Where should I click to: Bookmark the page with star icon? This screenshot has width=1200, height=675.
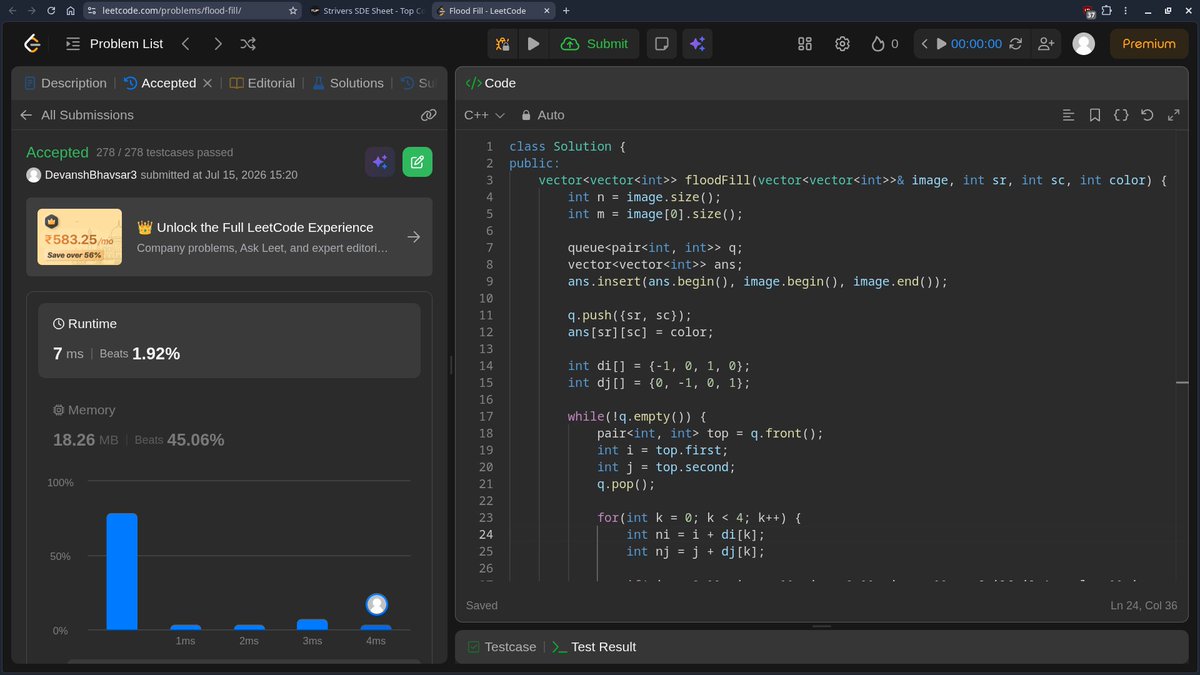(x=292, y=10)
